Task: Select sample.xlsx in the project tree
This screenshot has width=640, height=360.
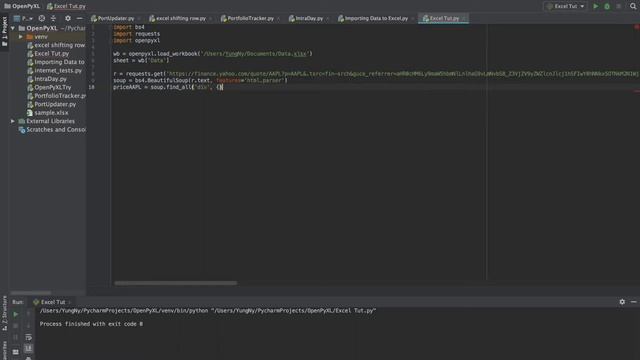Action: pos(47,113)
